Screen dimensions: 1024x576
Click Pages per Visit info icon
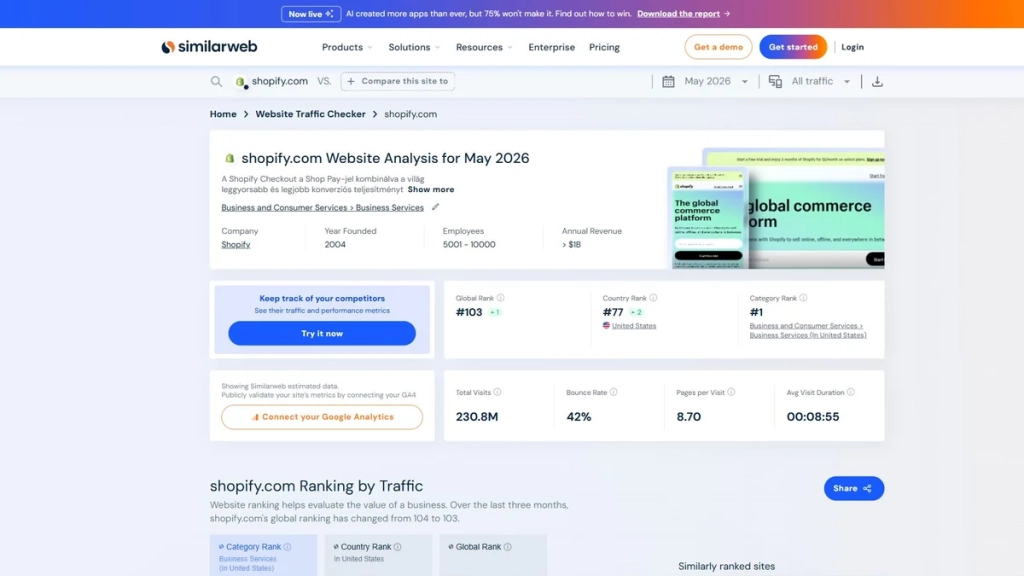[731, 392]
